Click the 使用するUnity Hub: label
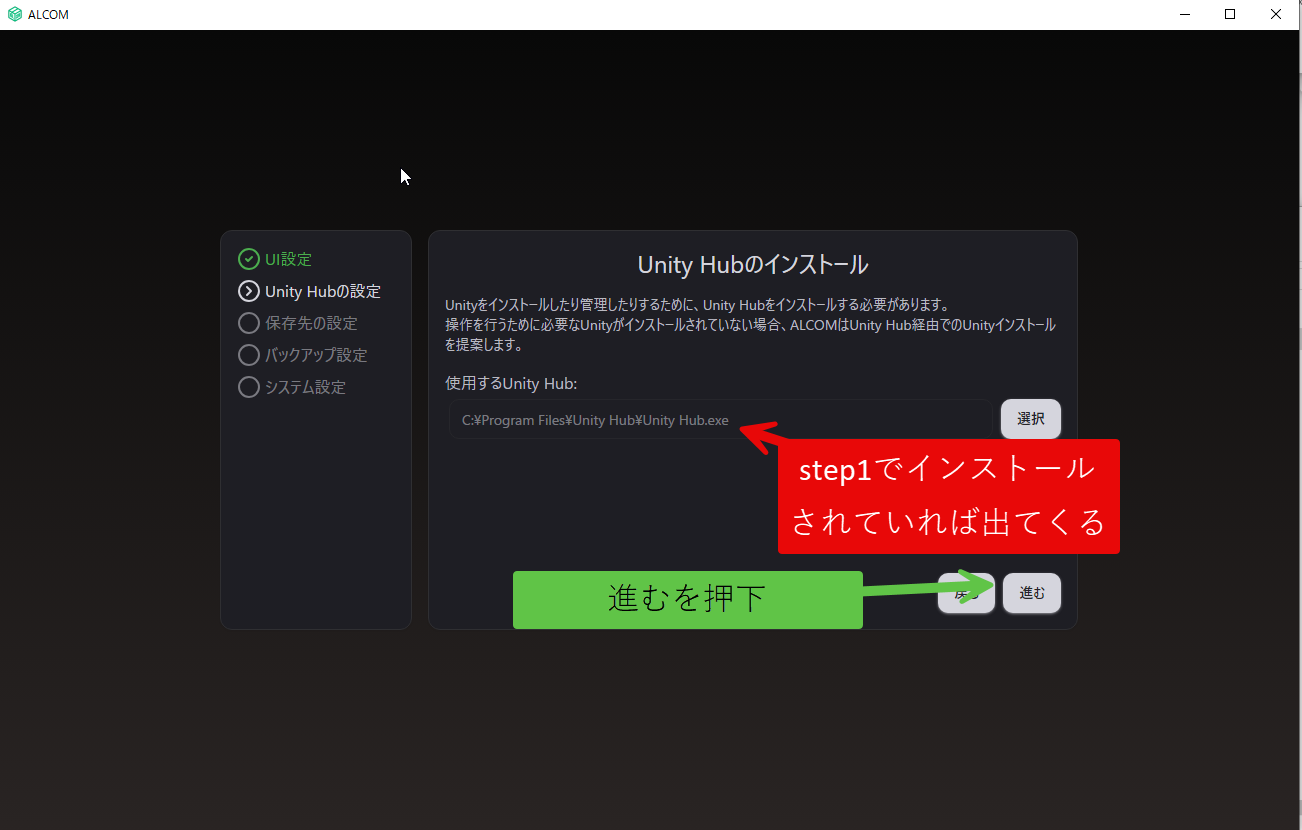 (x=511, y=383)
